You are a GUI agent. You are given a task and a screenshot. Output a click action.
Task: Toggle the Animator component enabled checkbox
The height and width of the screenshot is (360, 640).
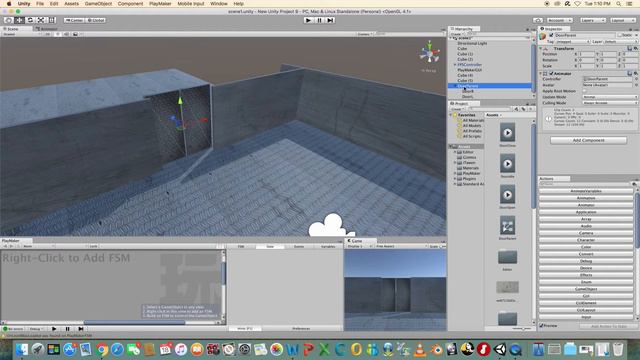click(551, 73)
